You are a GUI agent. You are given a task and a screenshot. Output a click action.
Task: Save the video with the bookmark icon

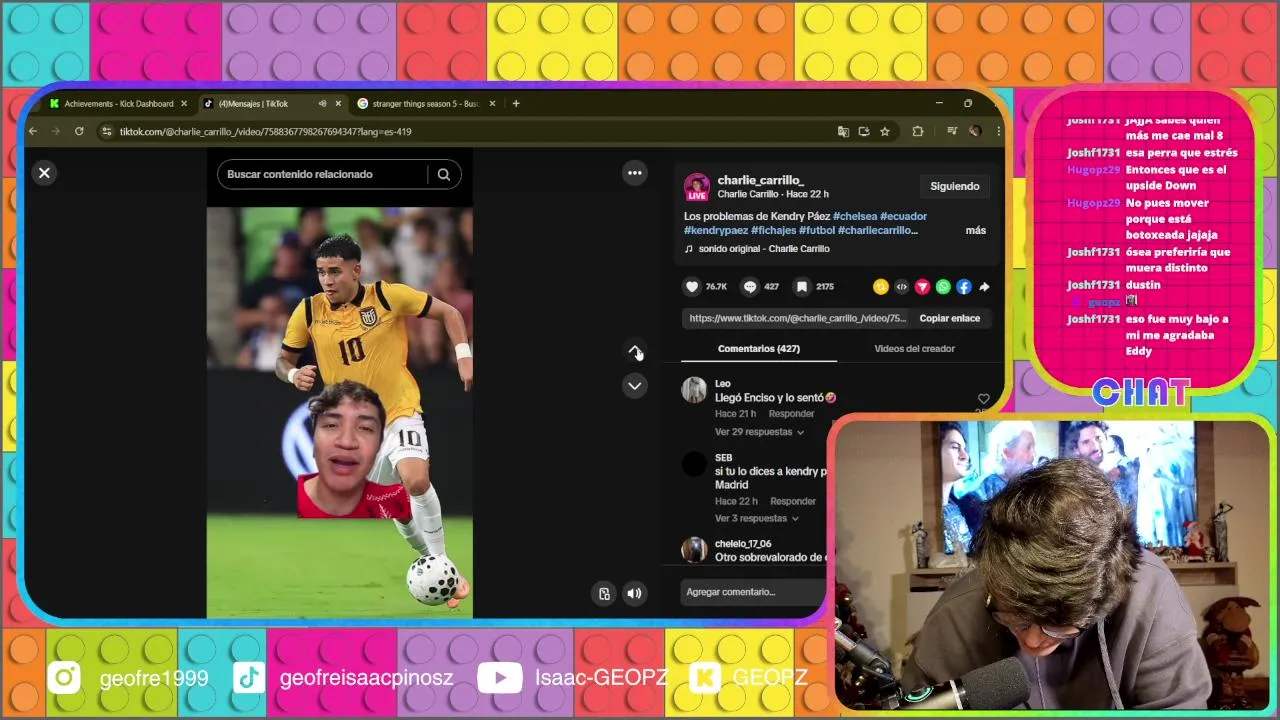tap(802, 287)
